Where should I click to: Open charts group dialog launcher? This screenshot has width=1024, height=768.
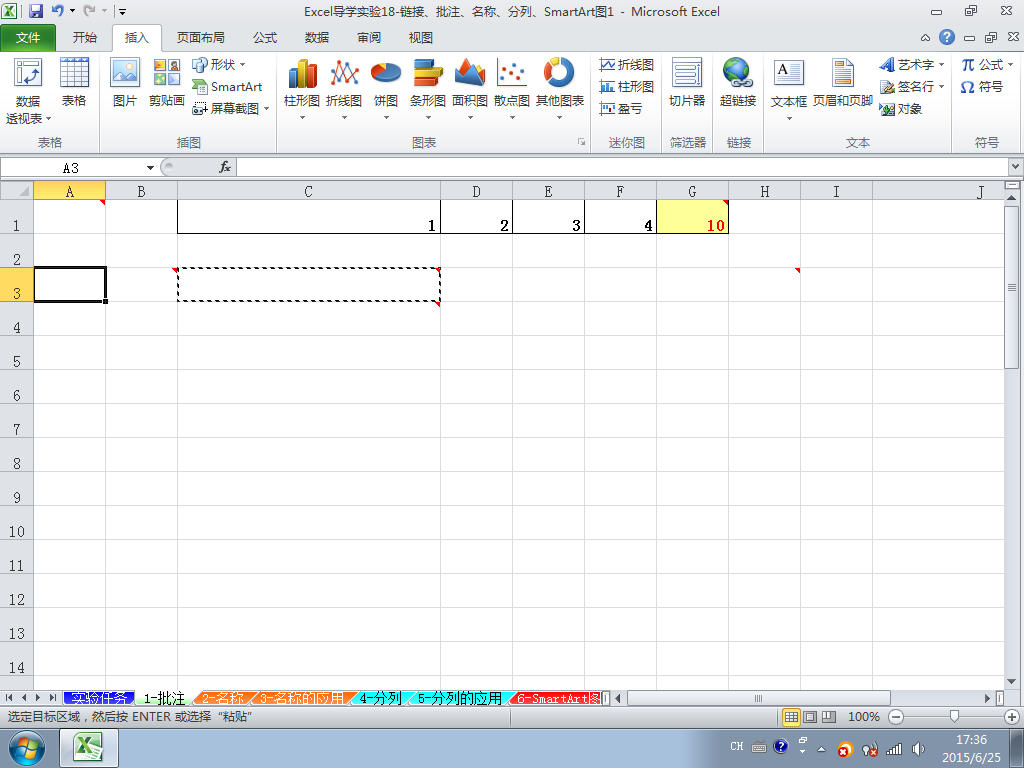tap(581, 142)
